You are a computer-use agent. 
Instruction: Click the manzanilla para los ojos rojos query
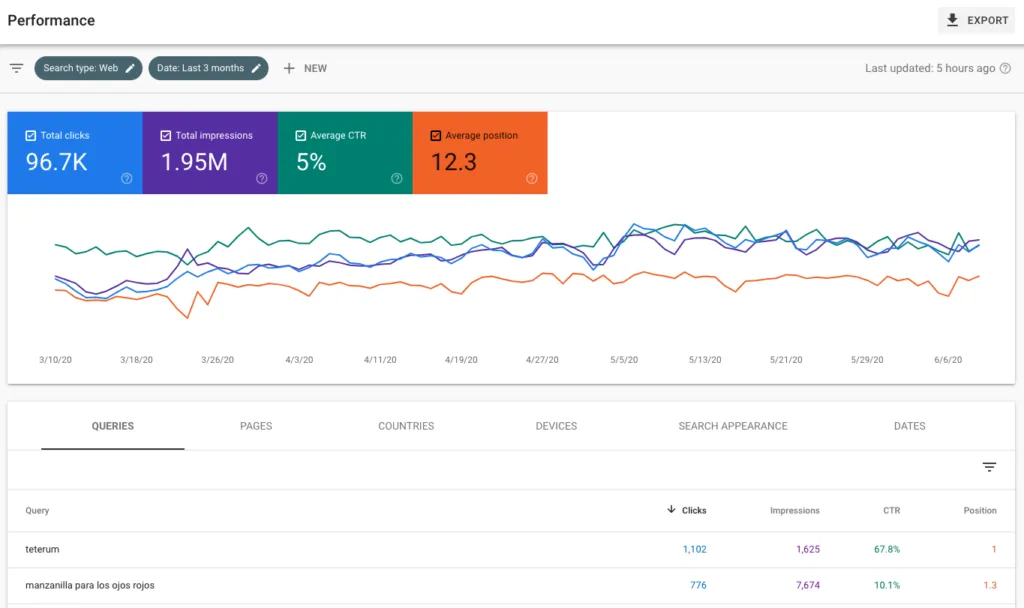[x=89, y=585]
